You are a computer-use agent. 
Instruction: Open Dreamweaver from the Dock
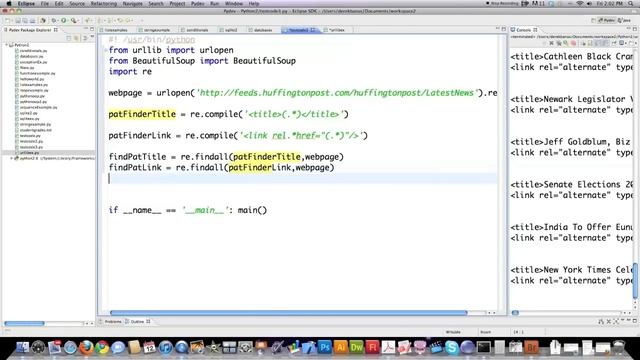(356, 347)
